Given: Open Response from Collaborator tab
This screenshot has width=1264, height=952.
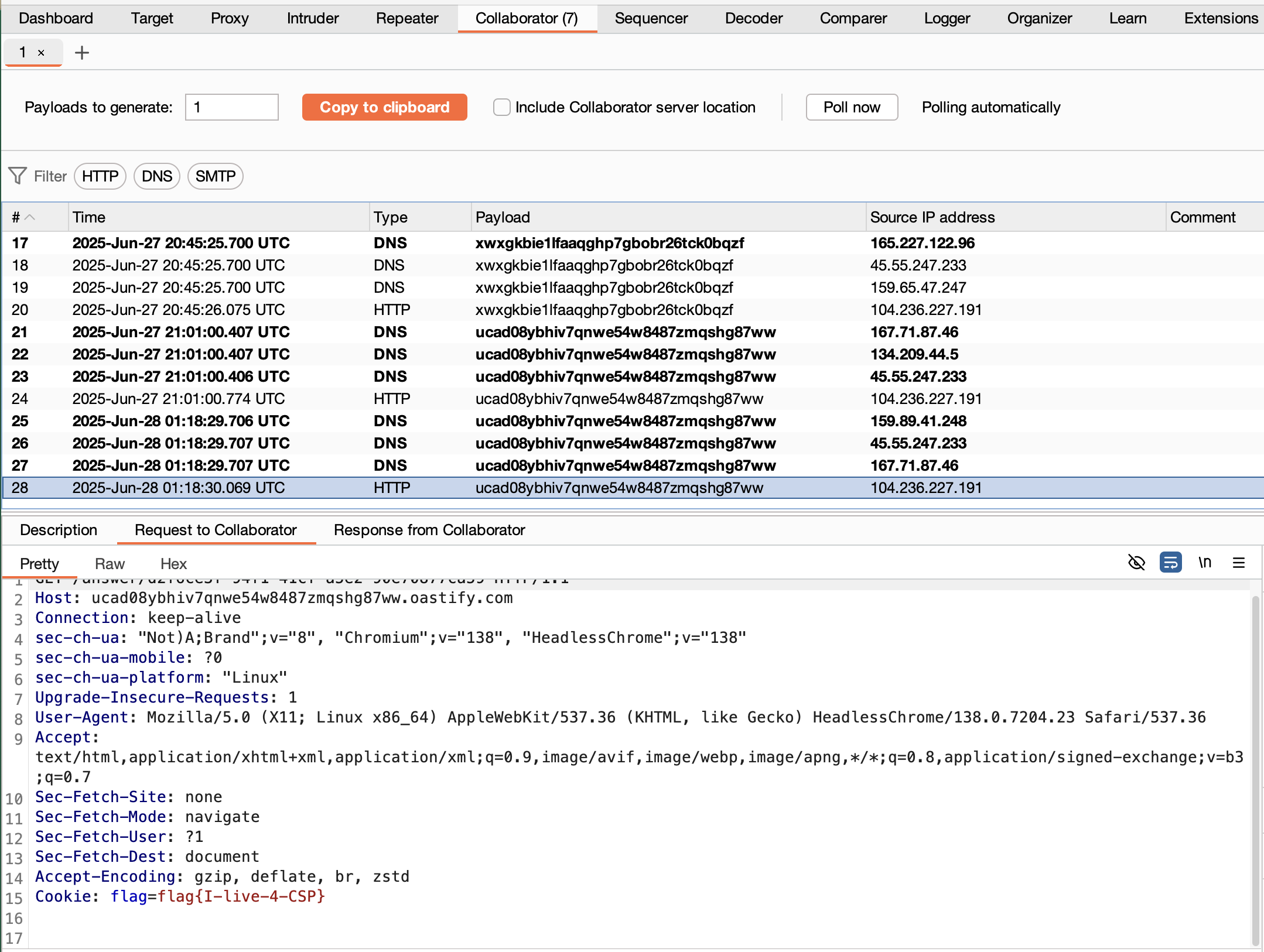Looking at the screenshot, I should tap(429, 530).
